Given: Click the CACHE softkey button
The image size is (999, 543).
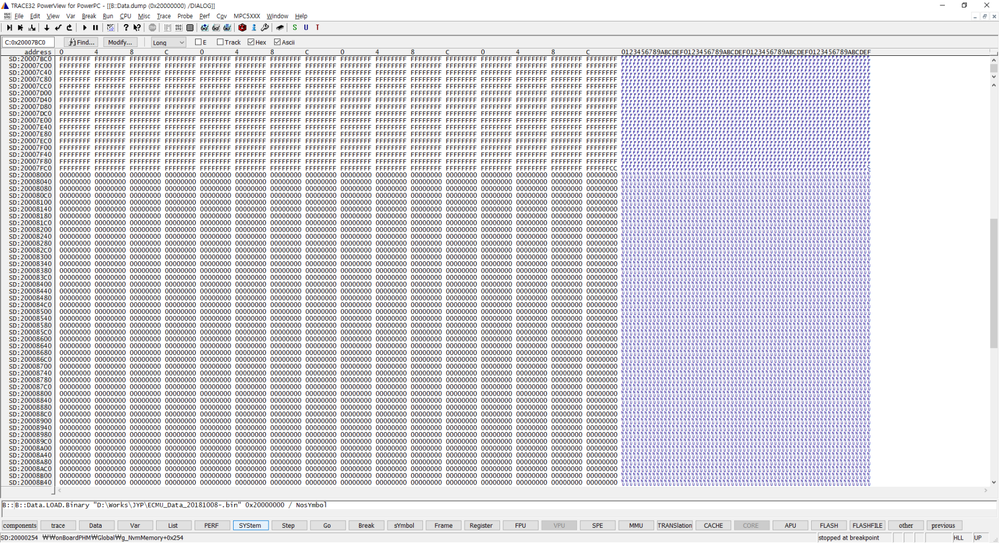Looking at the screenshot, I should pyautogui.click(x=714, y=525).
